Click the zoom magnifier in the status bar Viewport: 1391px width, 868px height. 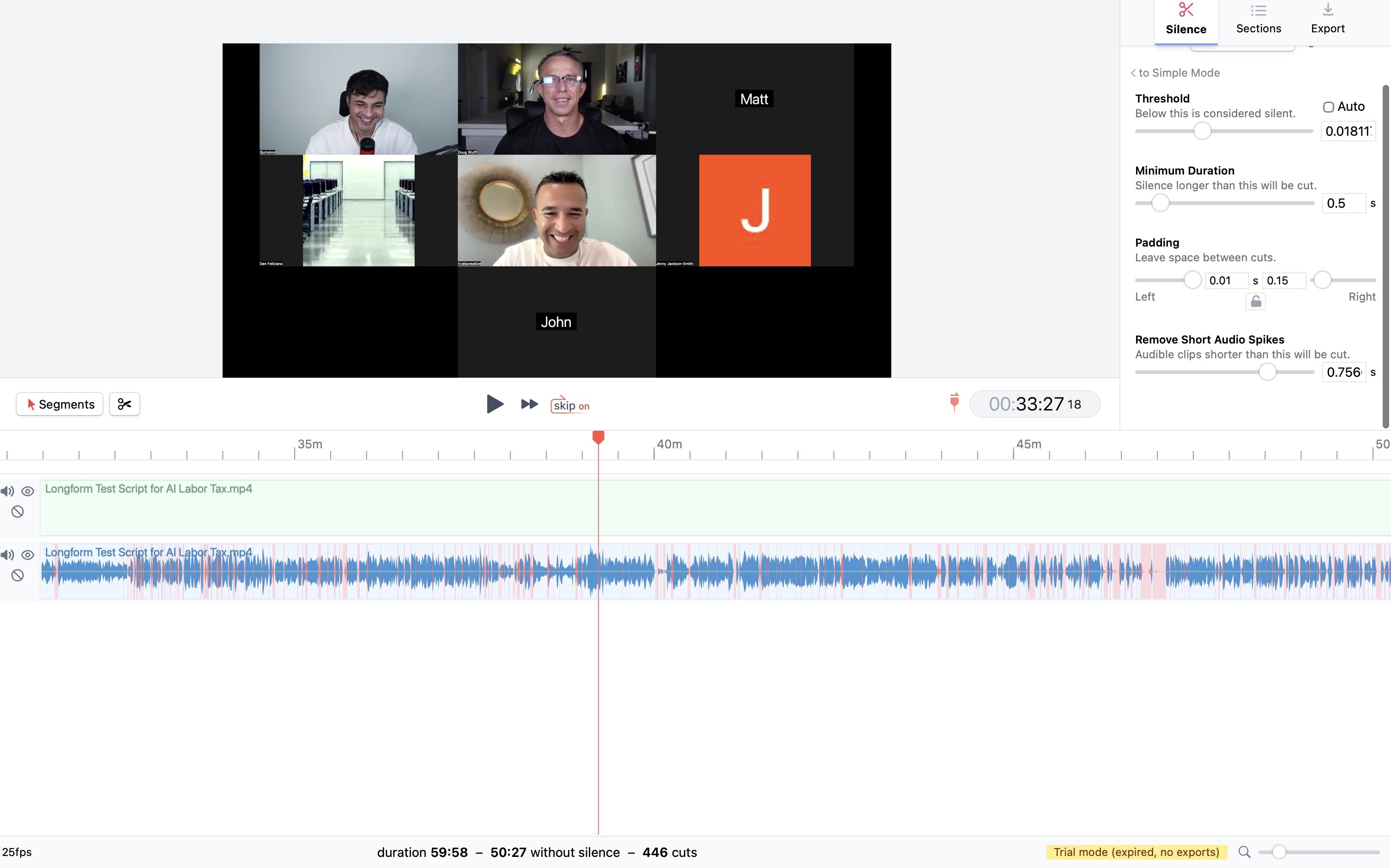tap(1244, 852)
